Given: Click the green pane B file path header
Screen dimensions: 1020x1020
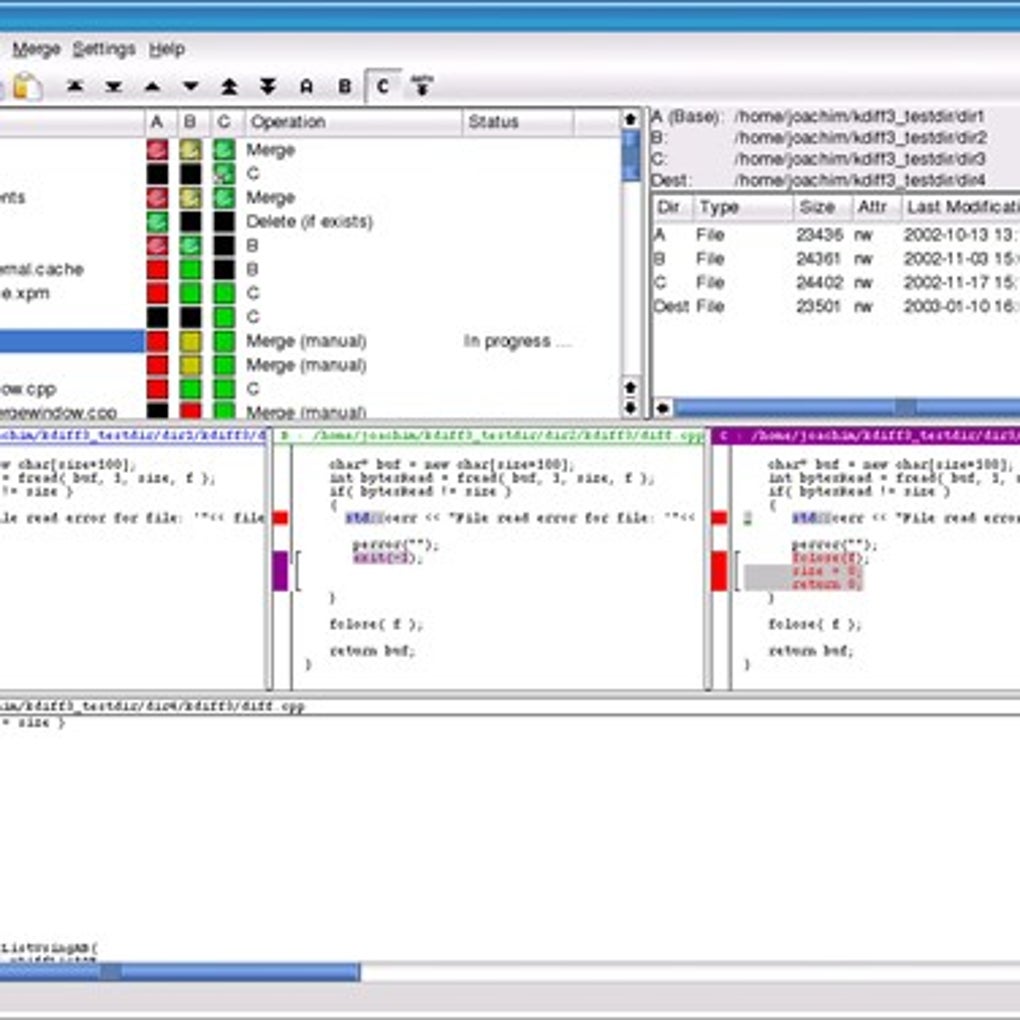Looking at the screenshot, I should [489, 436].
